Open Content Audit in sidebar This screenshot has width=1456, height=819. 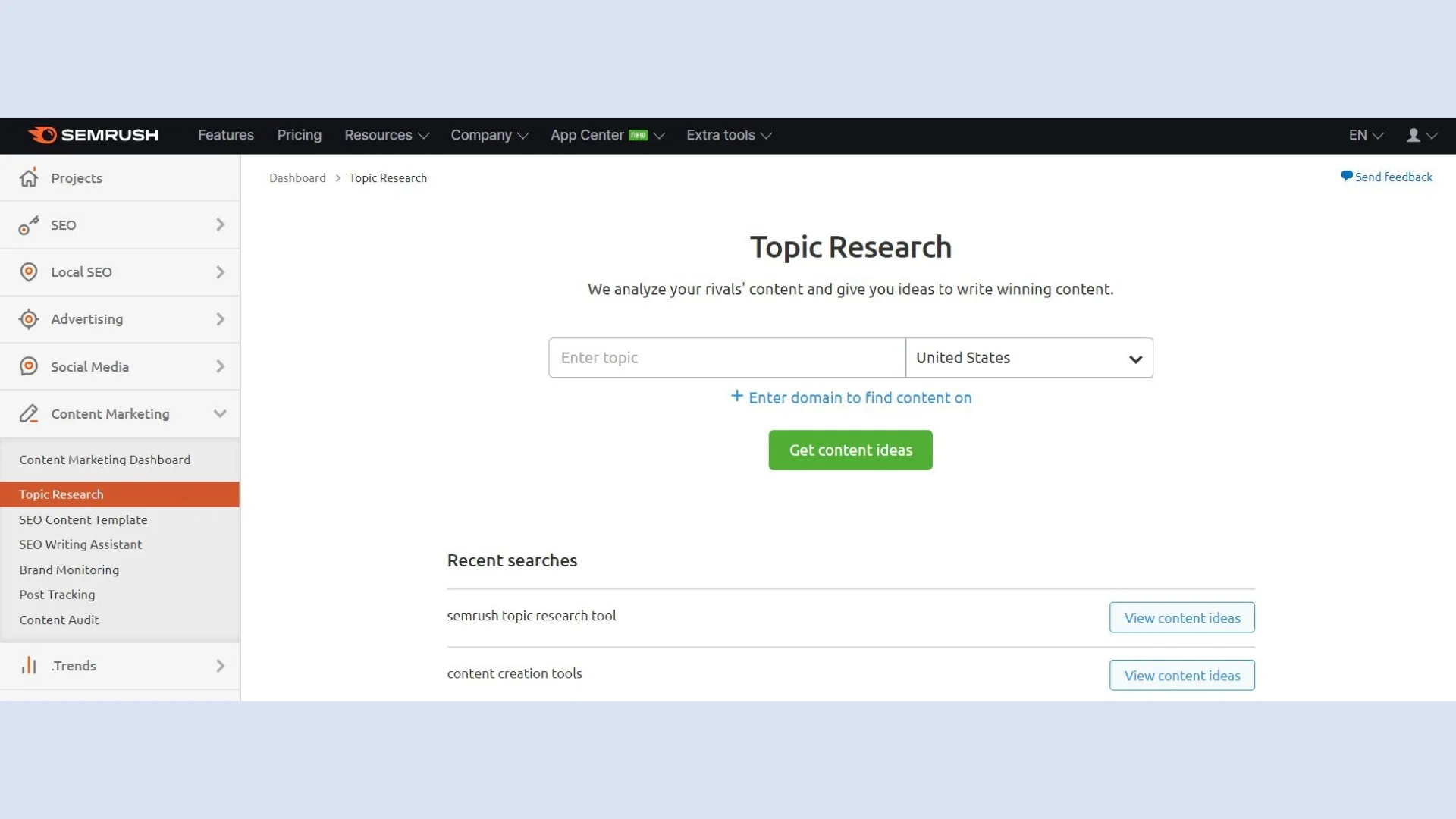(59, 620)
